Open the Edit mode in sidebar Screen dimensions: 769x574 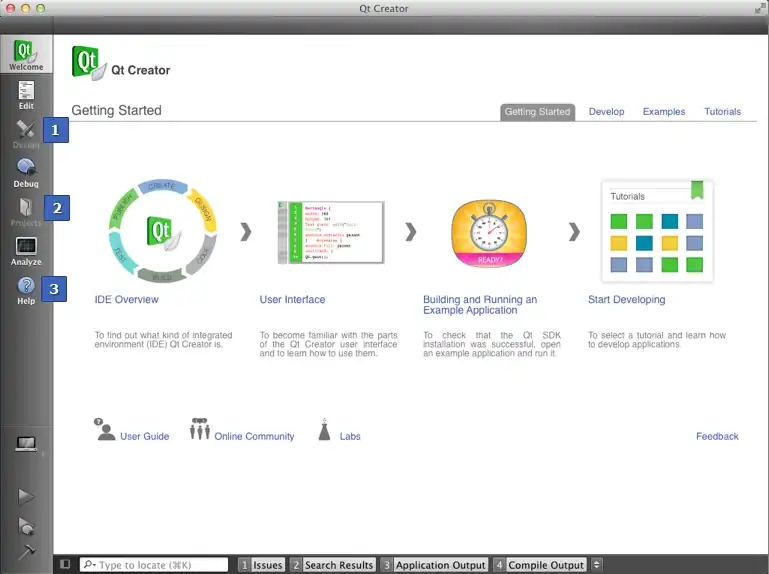click(x=26, y=94)
